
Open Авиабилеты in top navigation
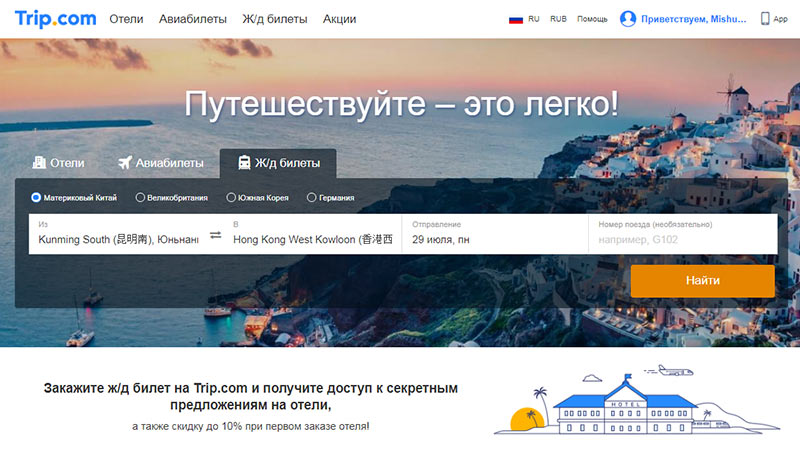(193, 19)
